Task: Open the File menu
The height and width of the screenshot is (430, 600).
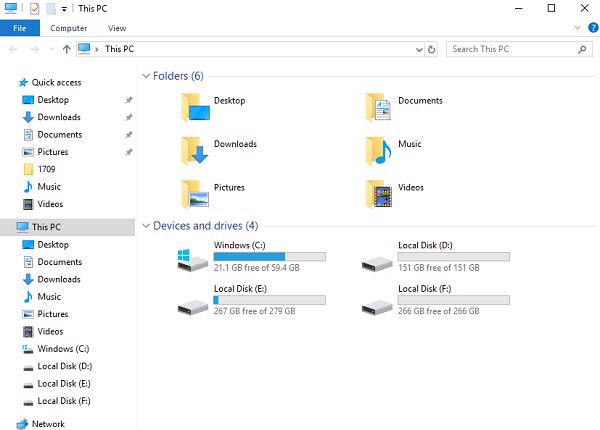Action: [20, 28]
